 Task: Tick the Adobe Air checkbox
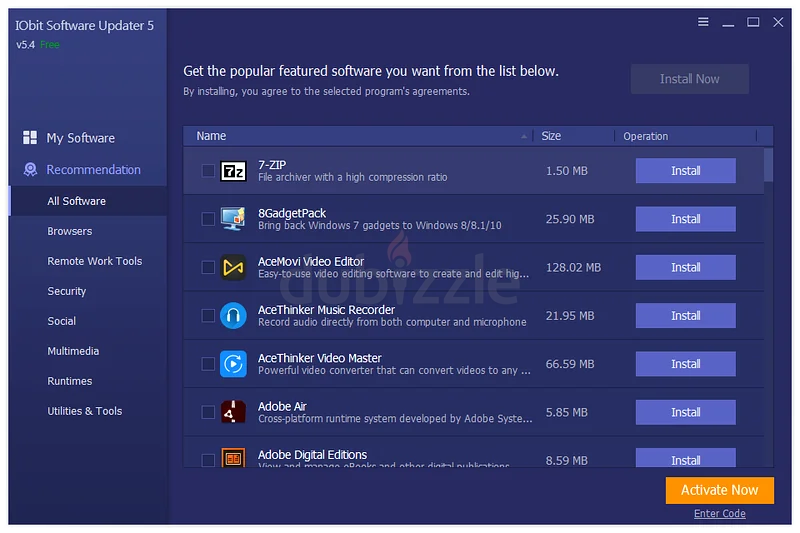click(208, 412)
